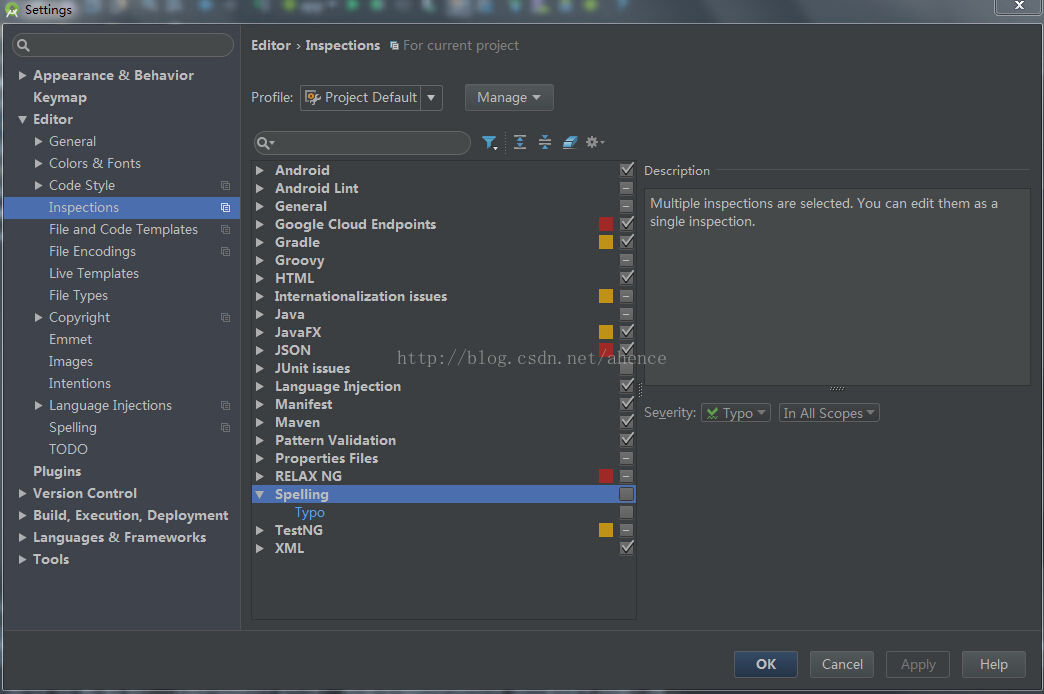Image resolution: width=1044 pixels, height=694 pixels.
Task: Click project-level icon beside Spelling setting
Action: tap(226, 427)
